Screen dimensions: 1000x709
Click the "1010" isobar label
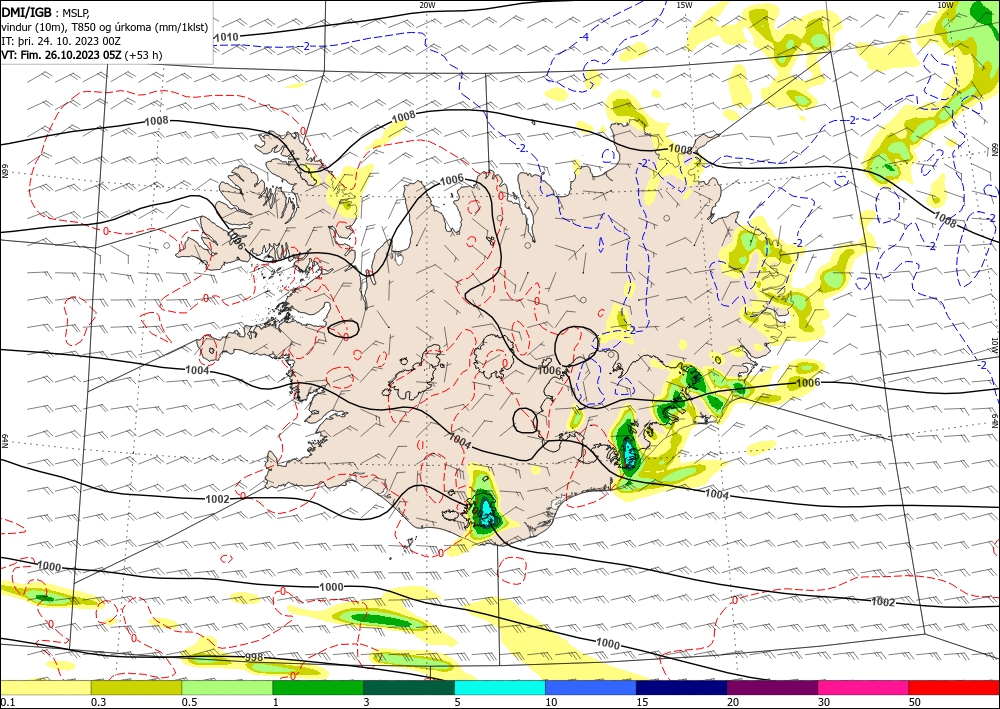point(226,37)
